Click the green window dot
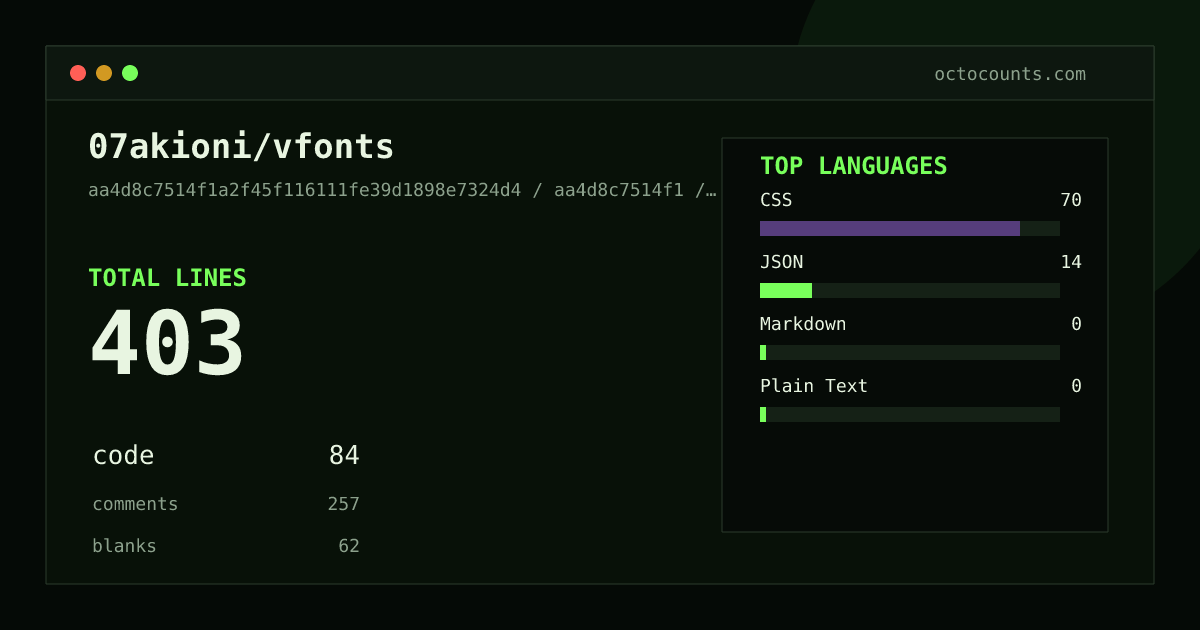The height and width of the screenshot is (630, 1200). click(130, 73)
